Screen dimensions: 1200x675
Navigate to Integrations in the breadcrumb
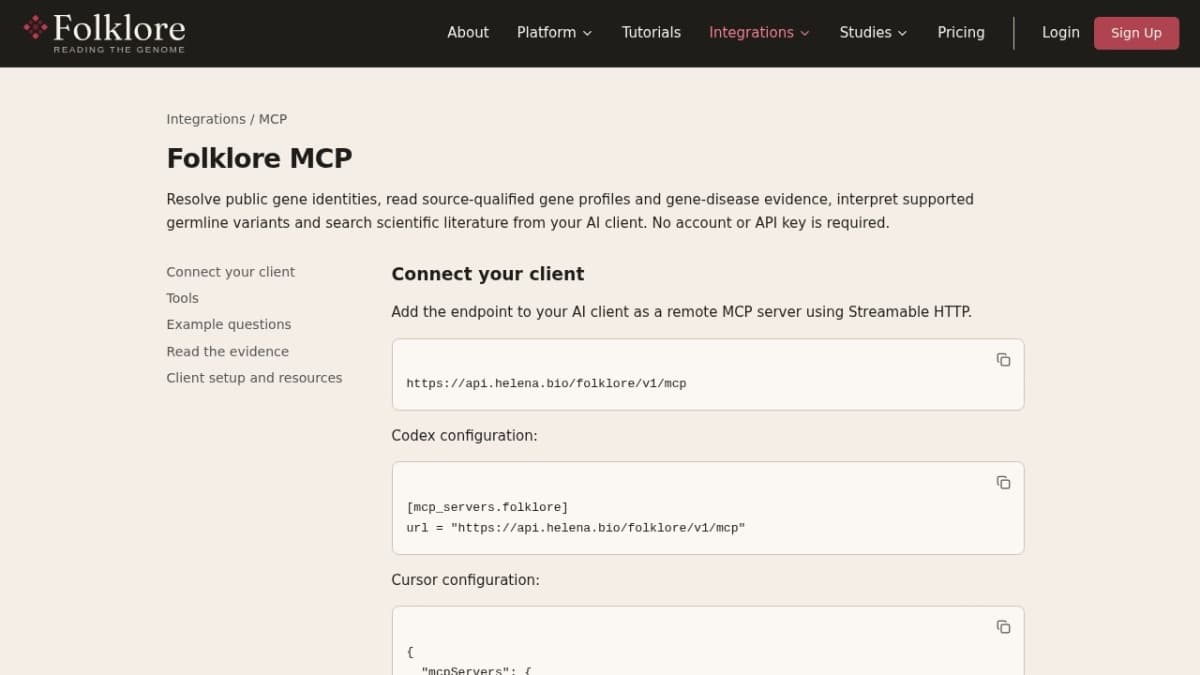click(206, 119)
